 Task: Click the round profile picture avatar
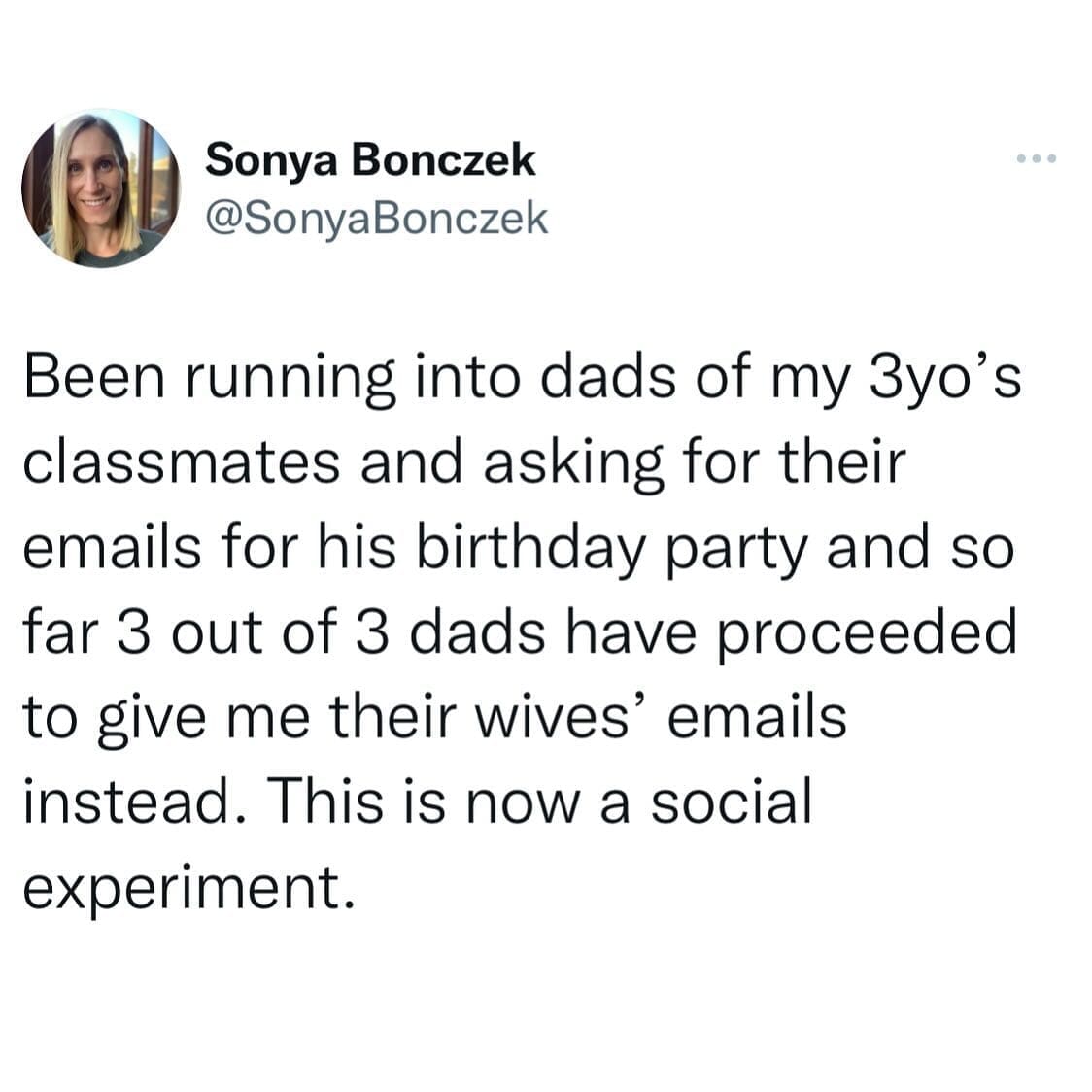click(x=100, y=188)
